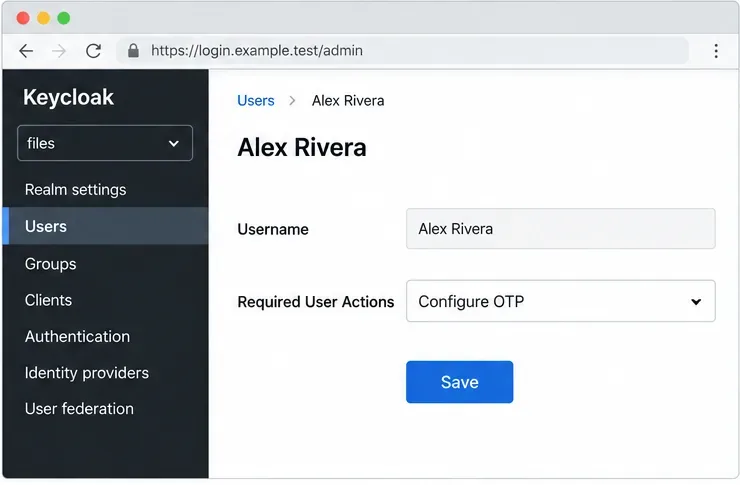This screenshot has height=485, width=740.
Task: Click the Users breadcrumb link
Action: [x=256, y=100]
